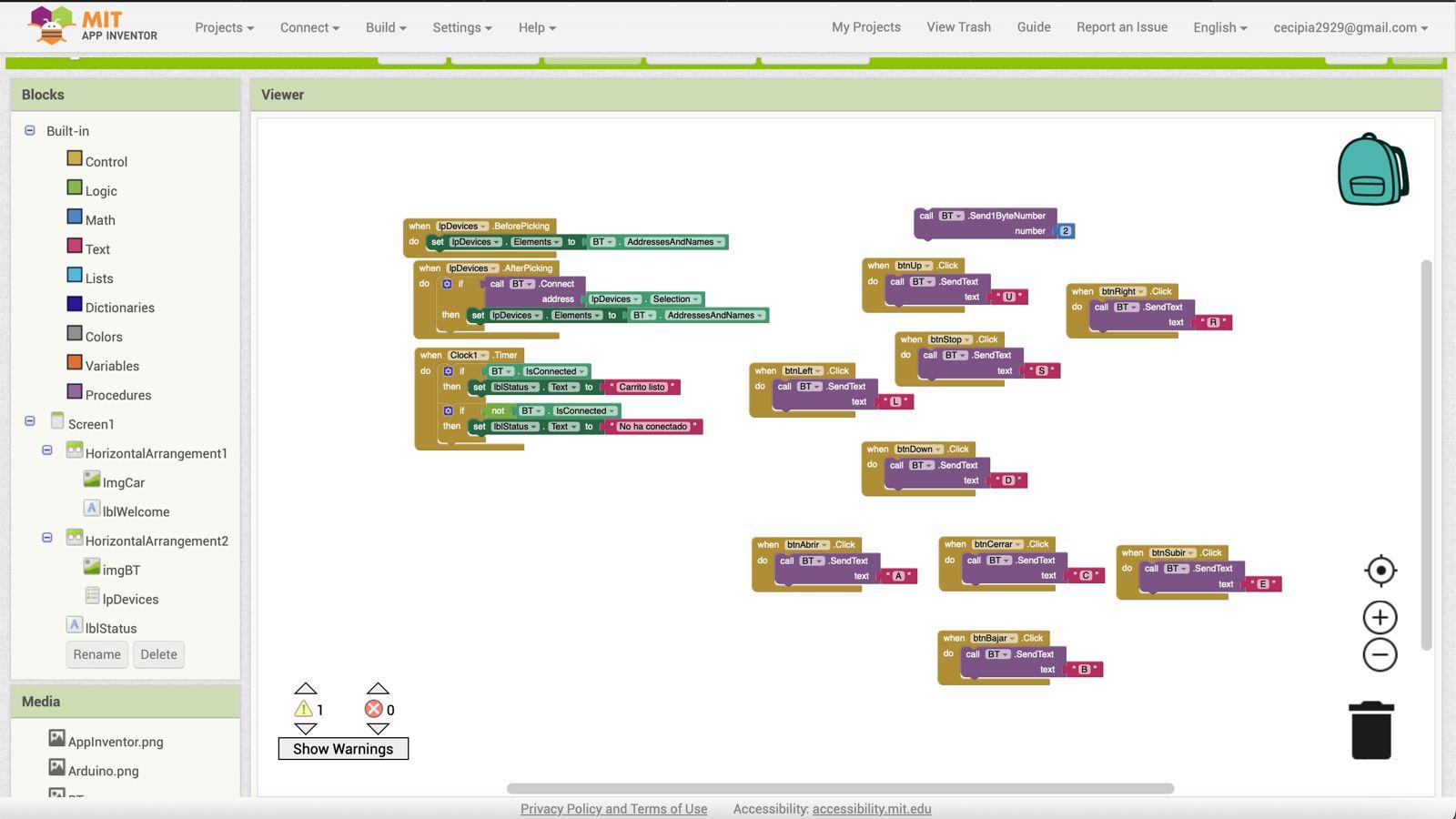Go to previous warning with up arrow
This screenshot has width=1456, height=819.
point(306,689)
